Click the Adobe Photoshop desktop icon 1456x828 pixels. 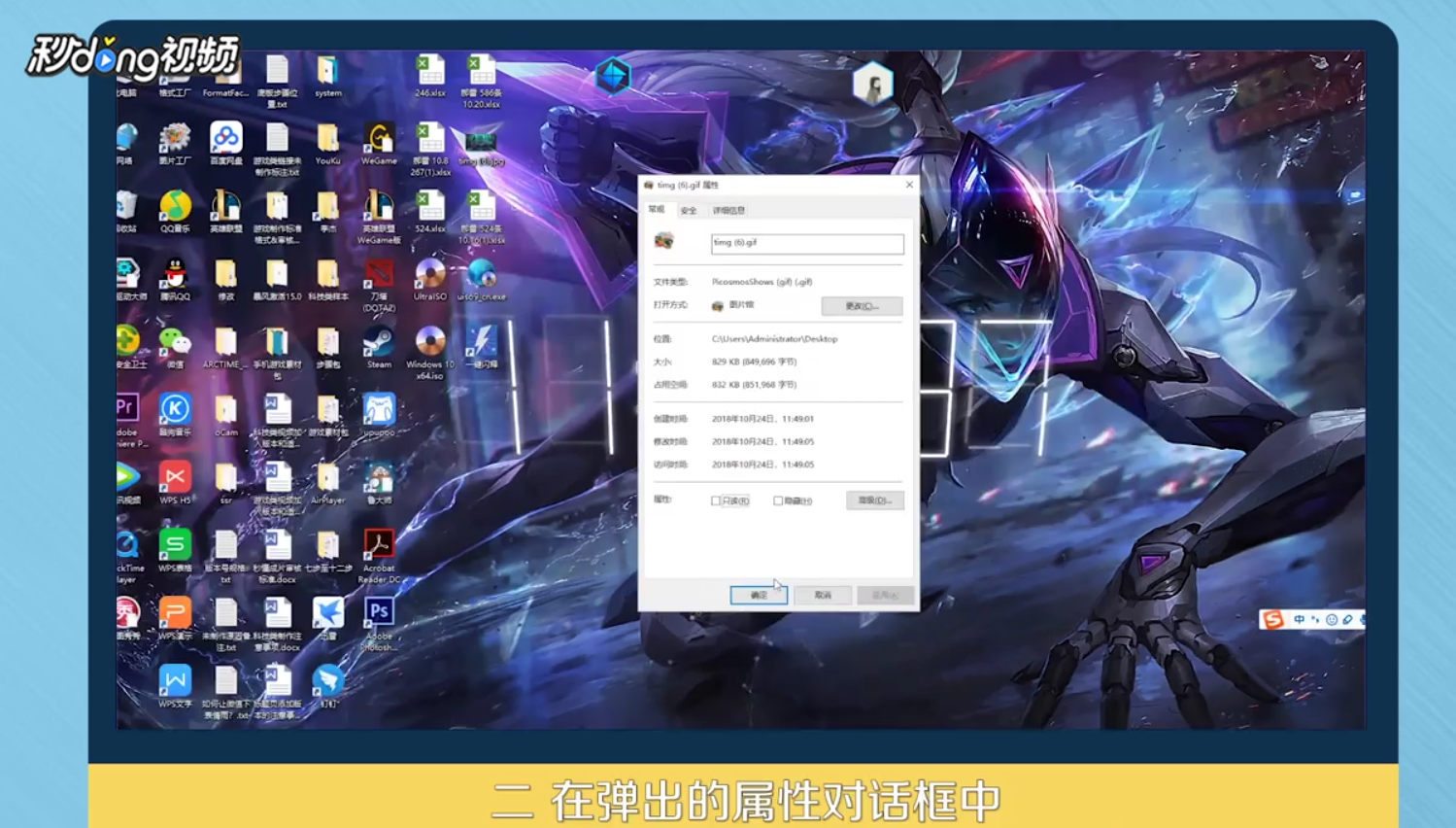coord(379,625)
